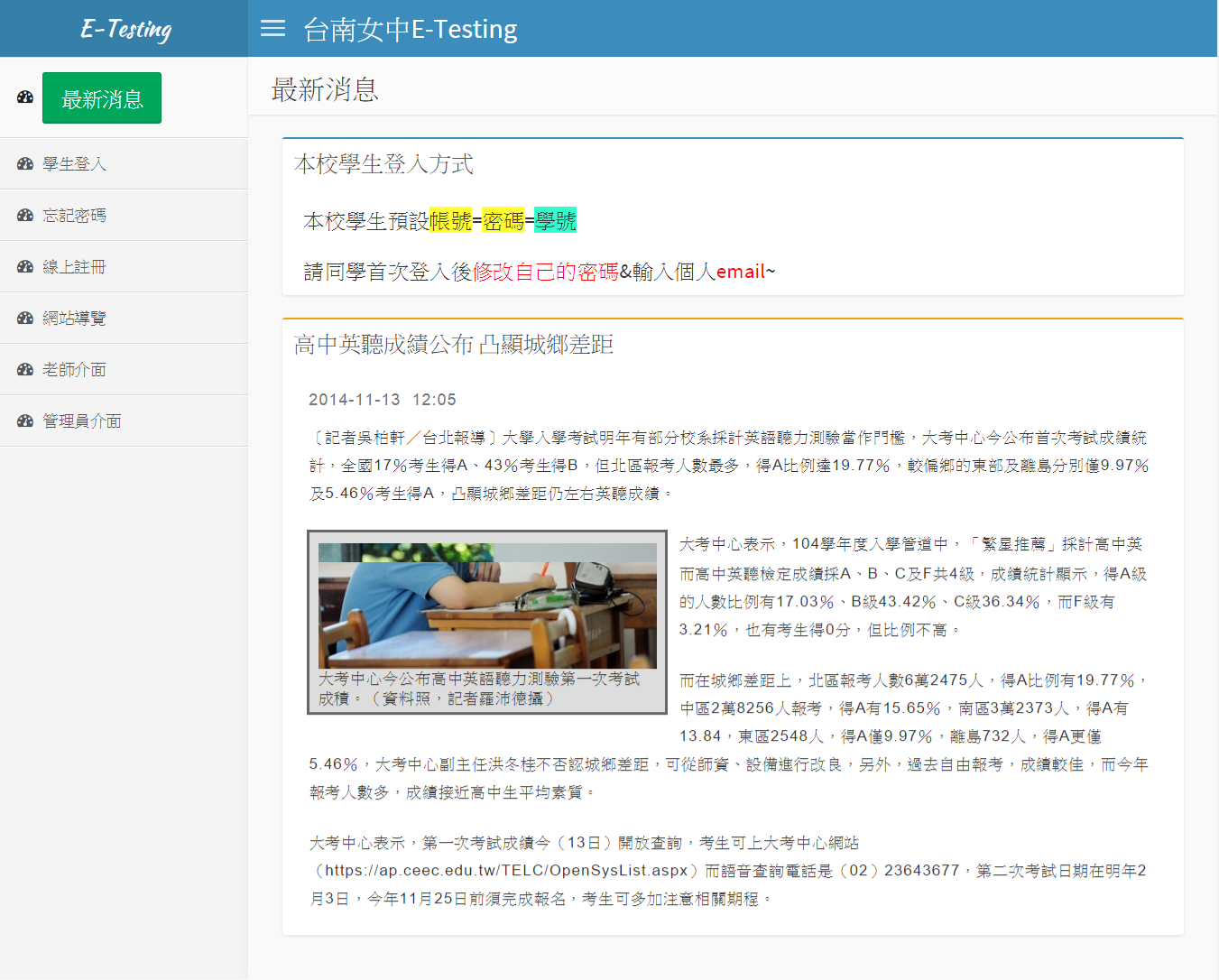Screen dimensions: 1219x980
Task: Open 網站導覽 sidebar item
Action: click(x=124, y=319)
